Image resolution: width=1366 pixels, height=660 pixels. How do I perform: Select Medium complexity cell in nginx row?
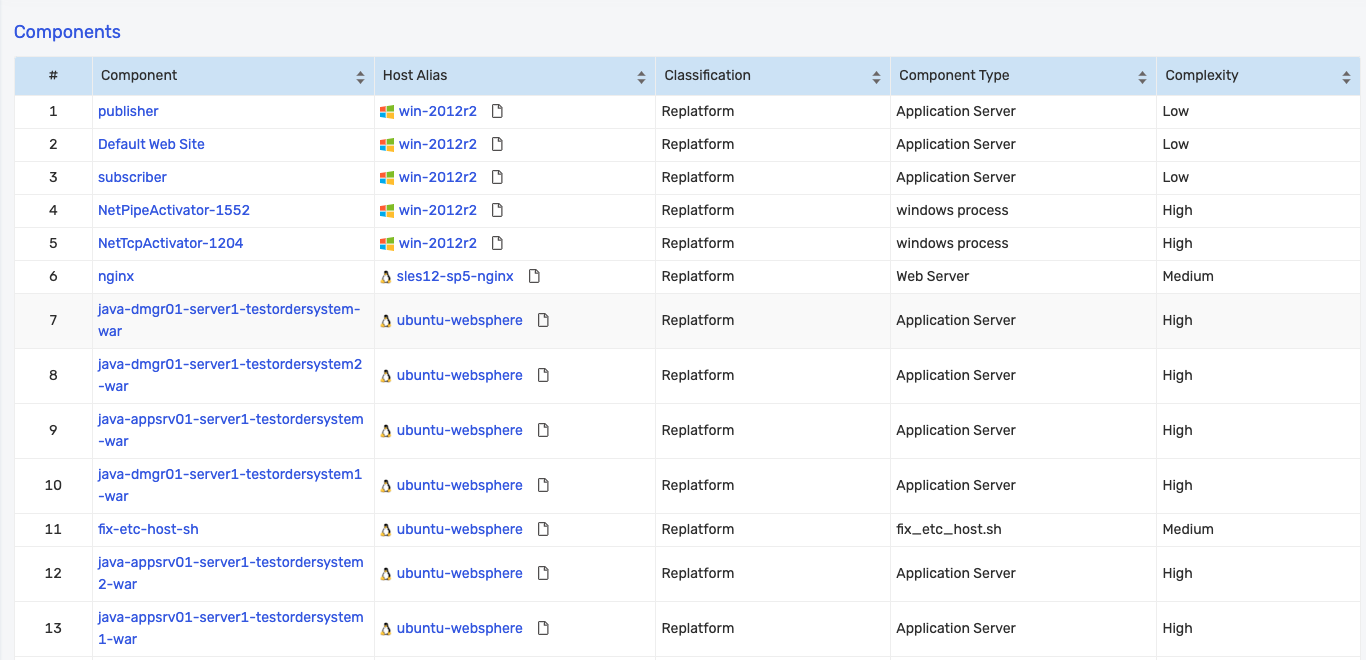(1258, 276)
